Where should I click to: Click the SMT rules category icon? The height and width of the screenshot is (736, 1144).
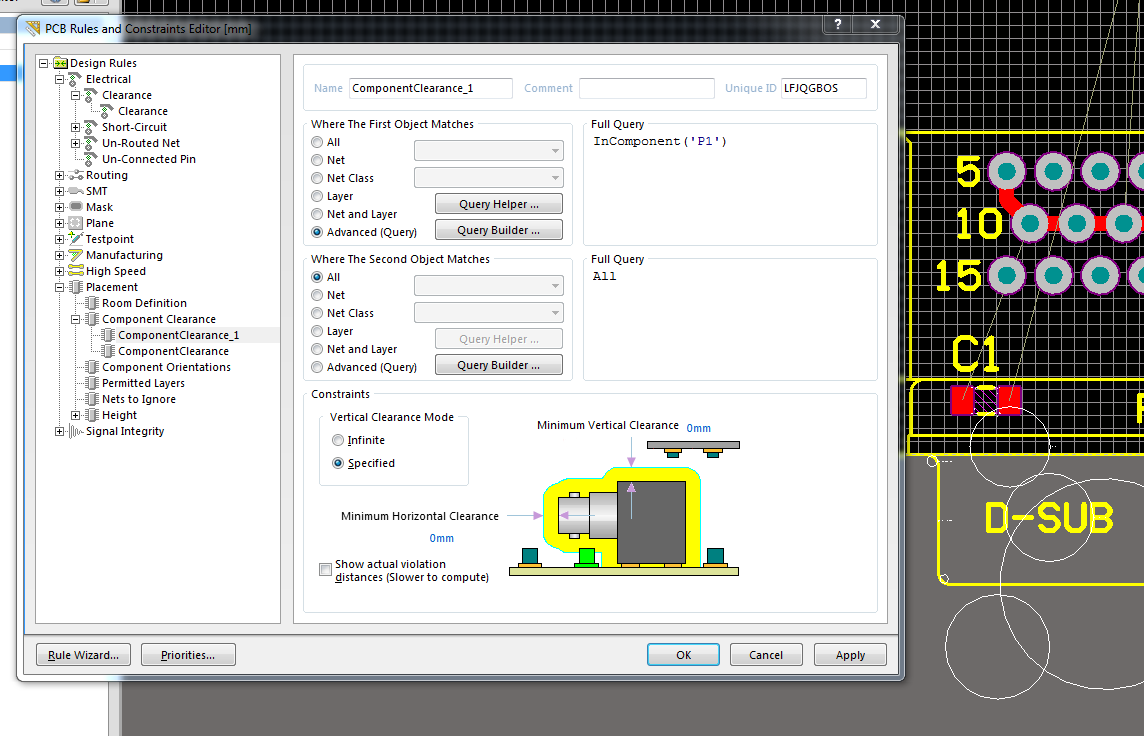[x=75, y=191]
